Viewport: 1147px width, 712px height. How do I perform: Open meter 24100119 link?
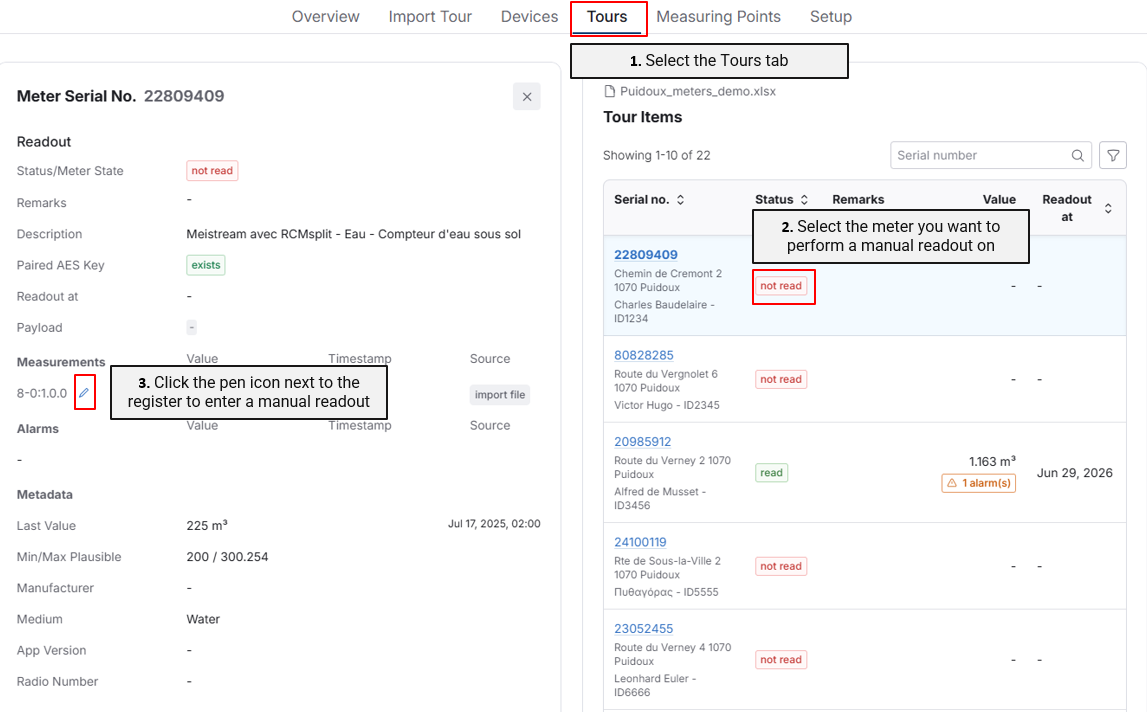(640, 542)
